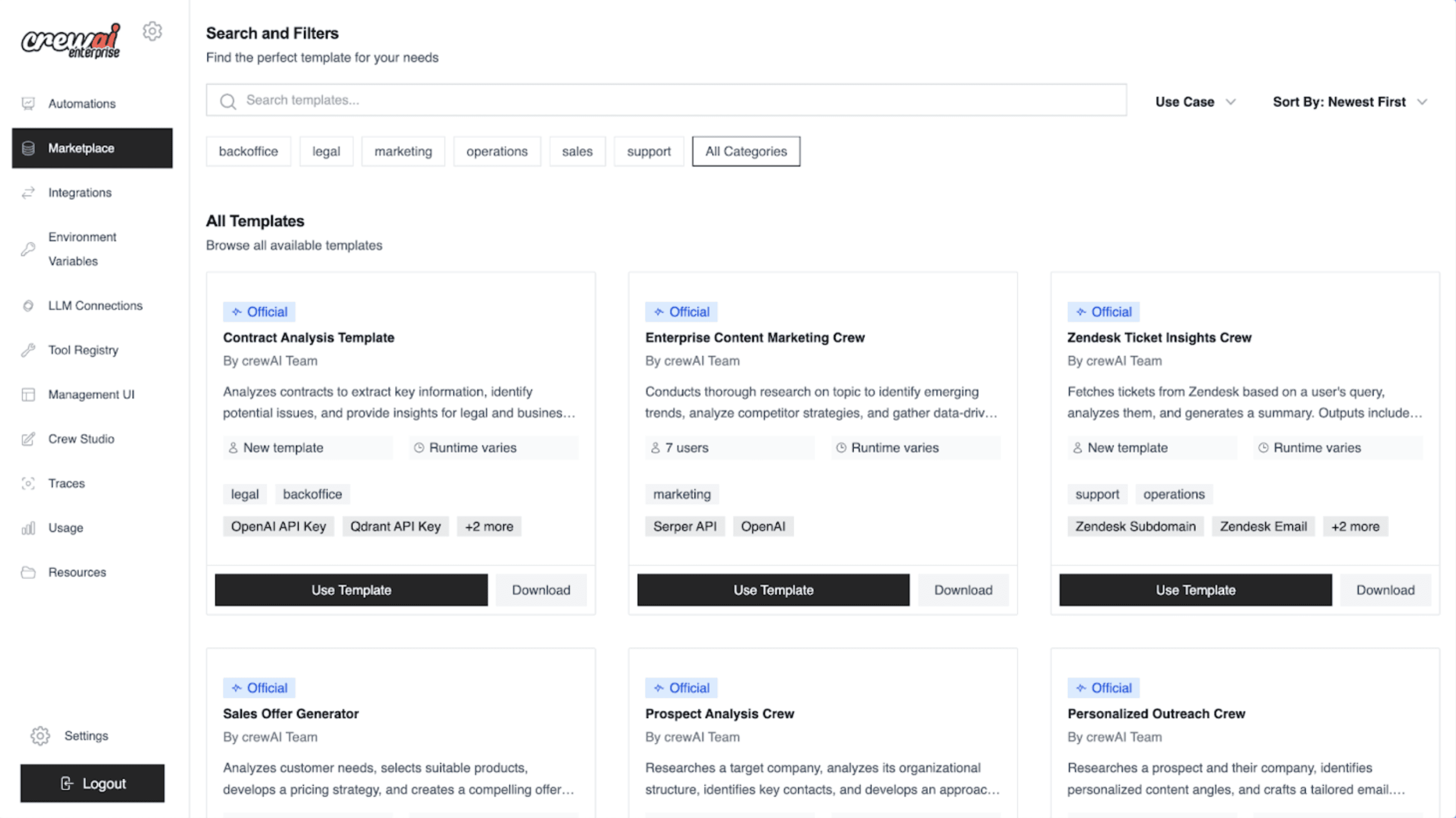Open LLM Connections from sidebar icon

28,306
